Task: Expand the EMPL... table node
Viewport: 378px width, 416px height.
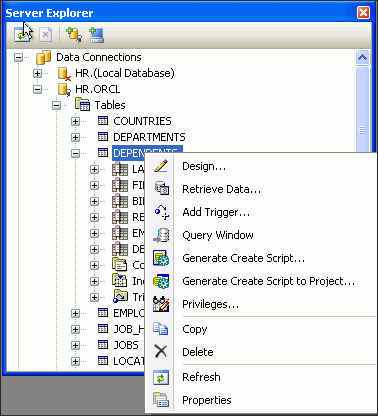Action: [x=75, y=313]
